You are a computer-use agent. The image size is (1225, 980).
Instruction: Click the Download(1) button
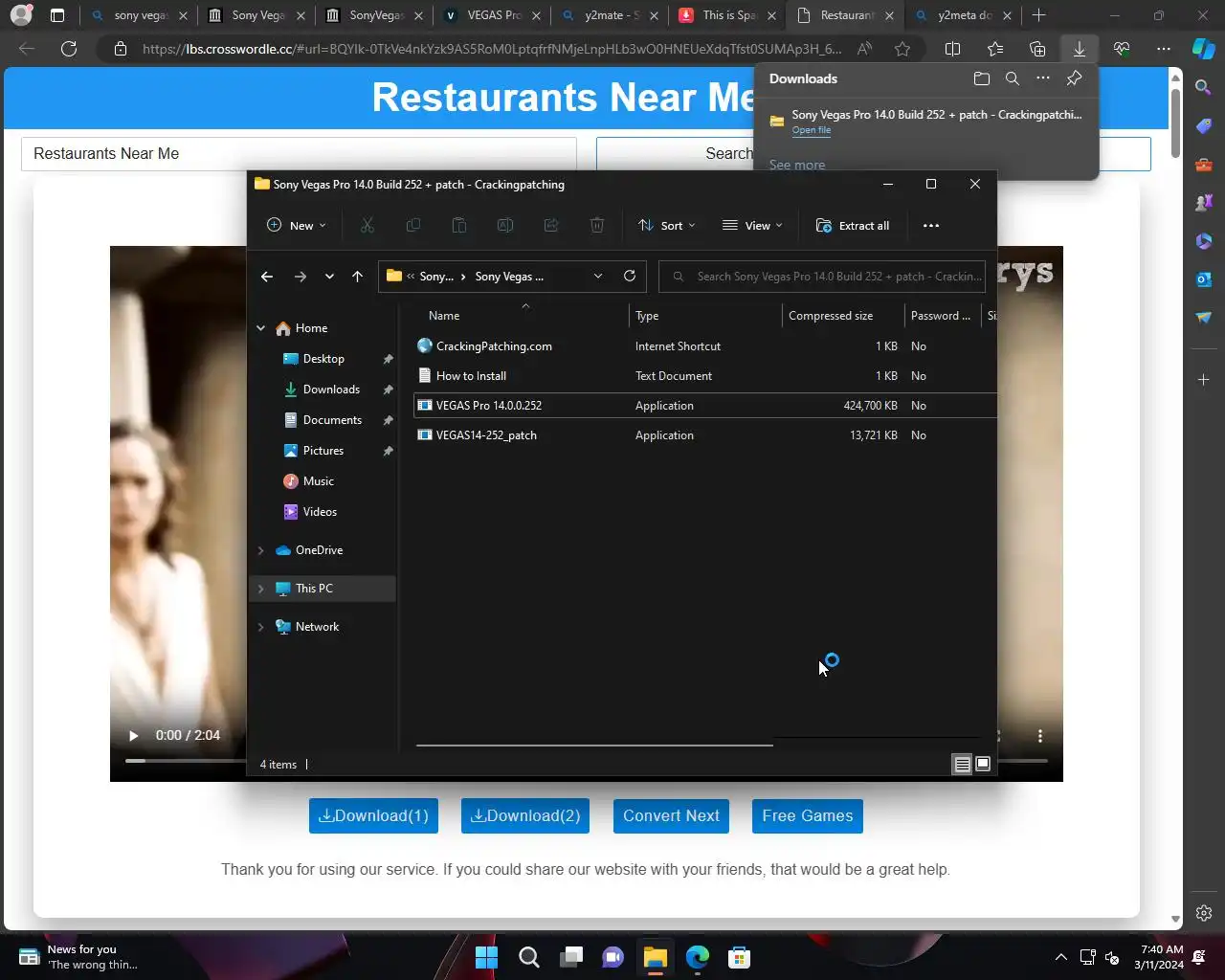pos(373,816)
